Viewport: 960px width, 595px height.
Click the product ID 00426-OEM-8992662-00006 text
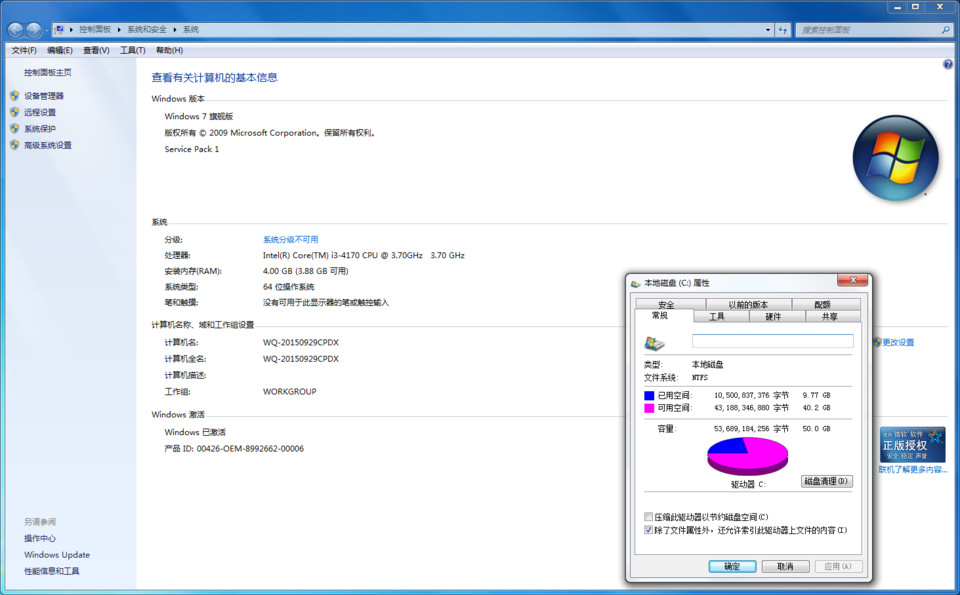pos(250,448)
